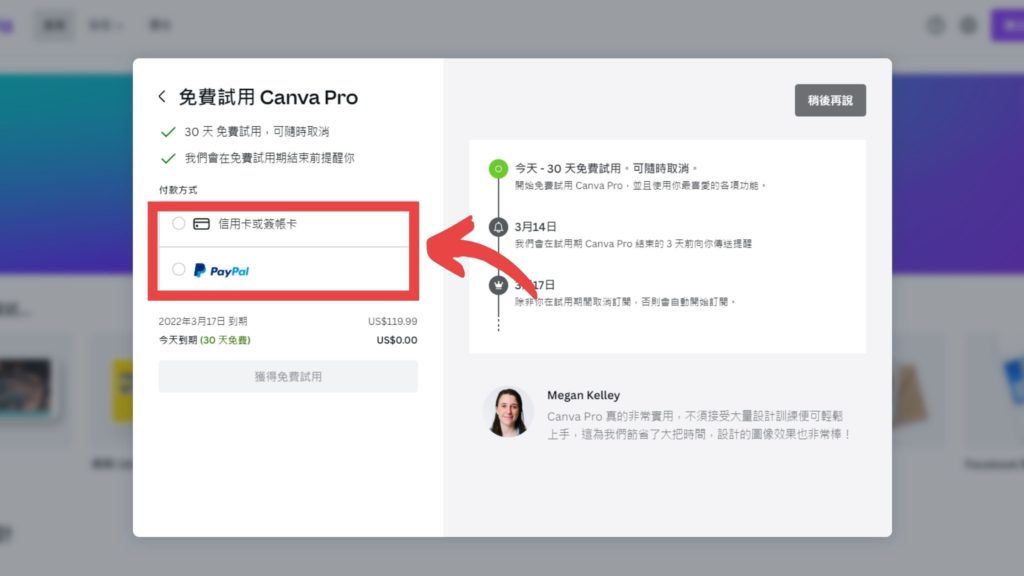Go back using the left chevron arrow
Image resolution: width=1024 pixels, height=576 pixels.
tap(162, 97)
